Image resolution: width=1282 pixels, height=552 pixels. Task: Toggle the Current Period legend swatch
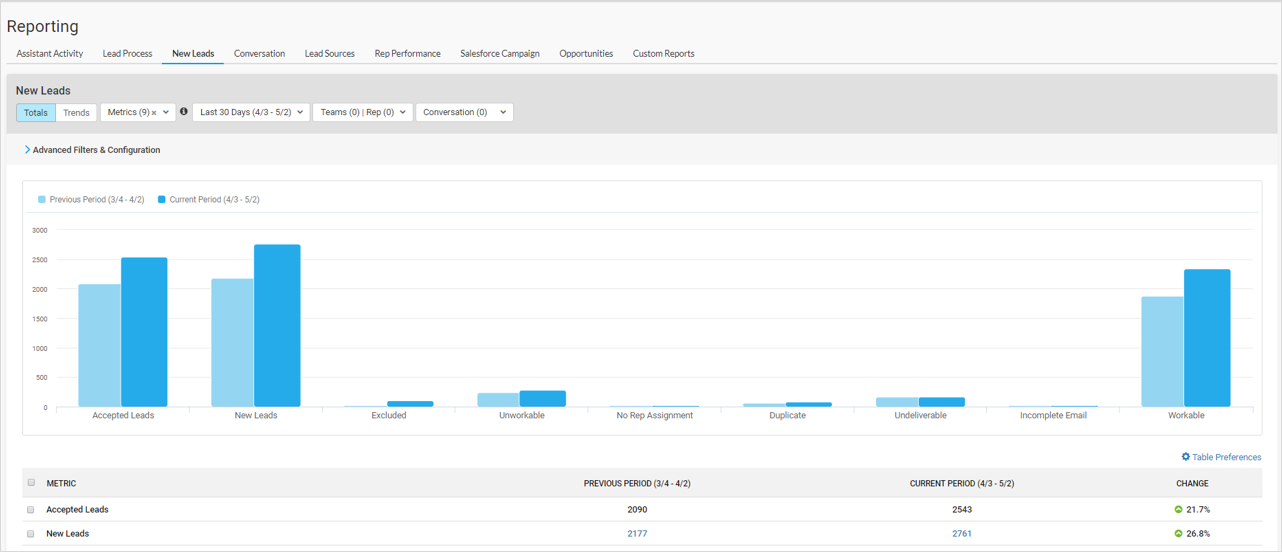[162, 199]
